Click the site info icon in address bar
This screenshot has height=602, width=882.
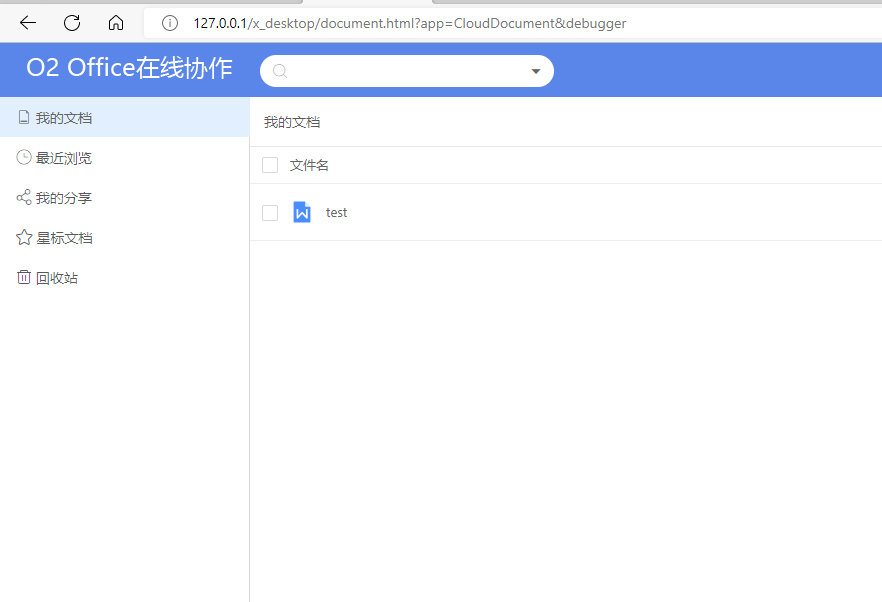coord(169,22)
